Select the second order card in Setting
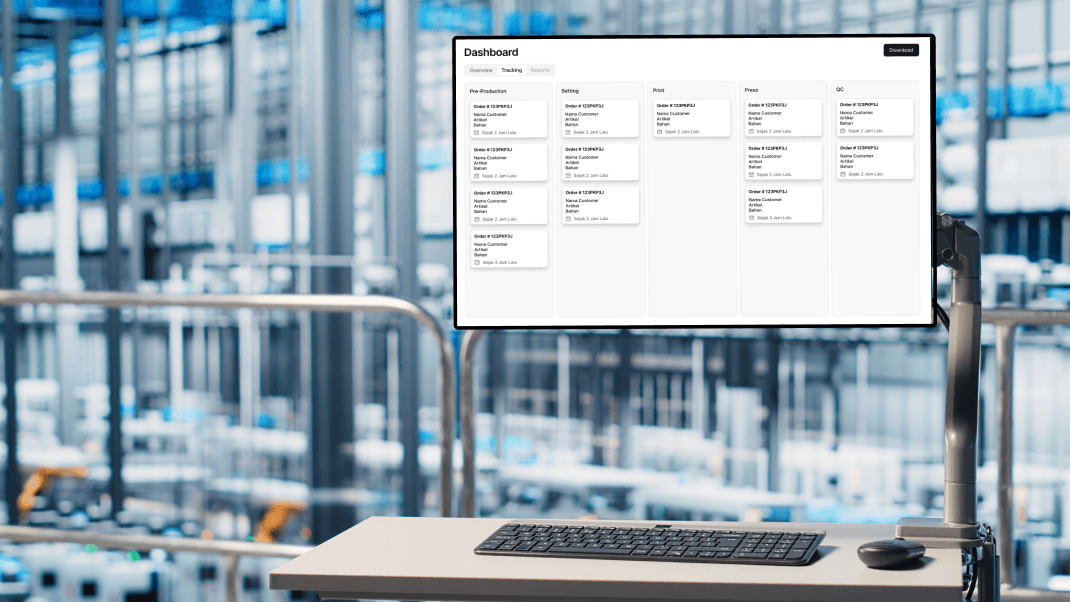1070x602 pixels. 600,161
